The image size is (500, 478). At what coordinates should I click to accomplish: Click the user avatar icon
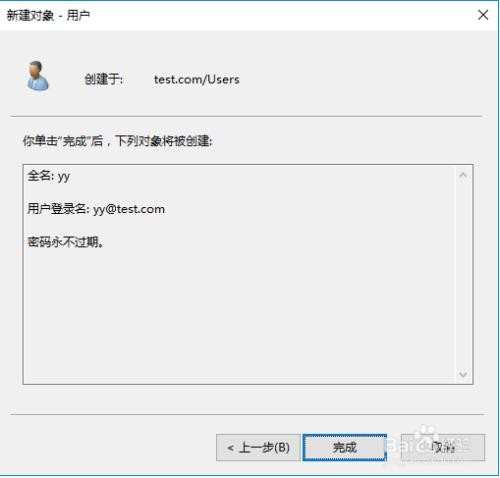38,76
